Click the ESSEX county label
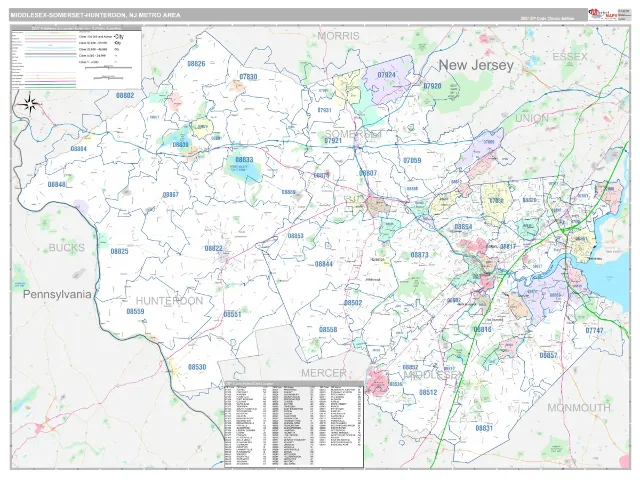Image resolution: width=640 pixels, height=480 pixels. 570,56
